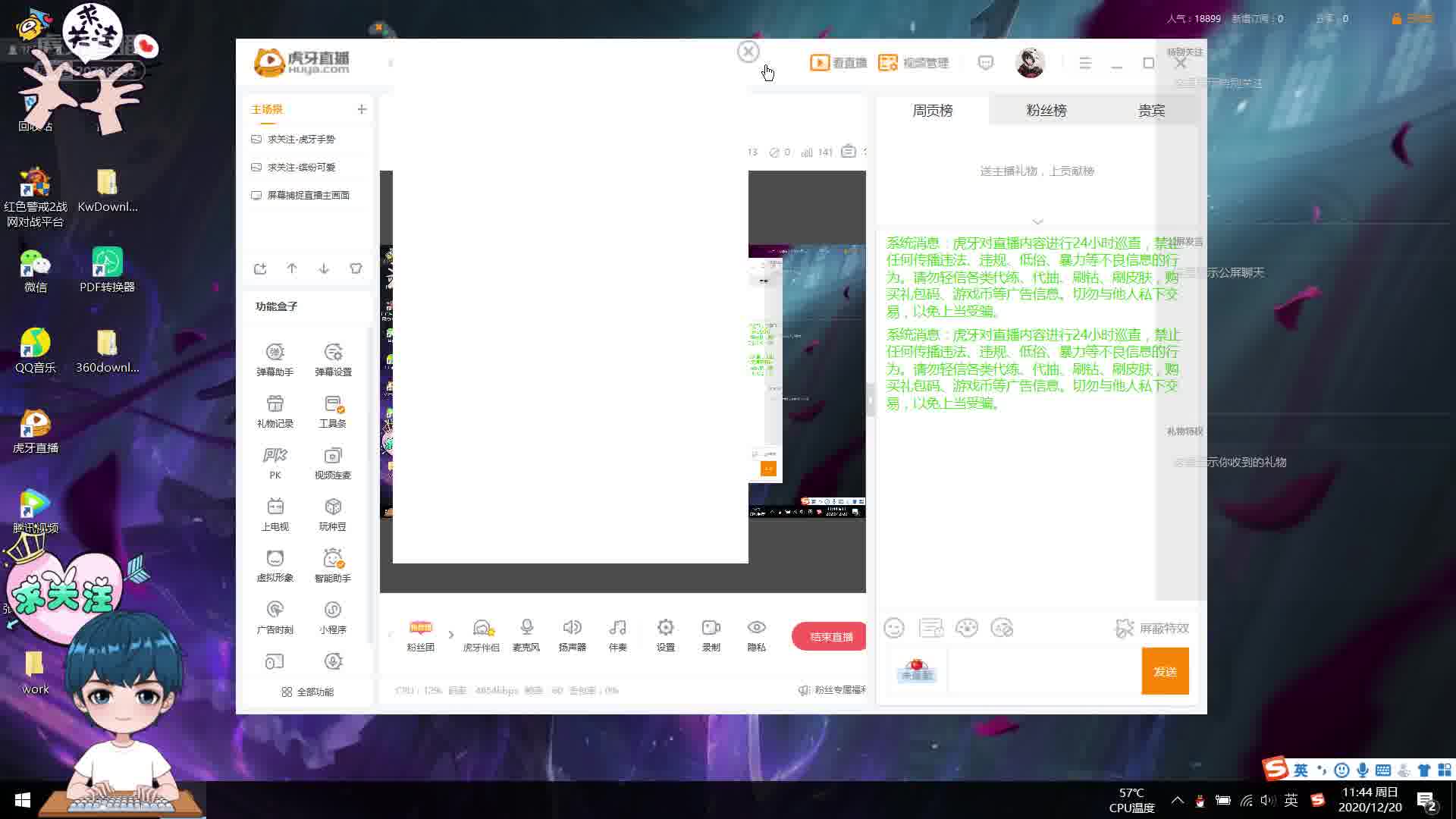Click the export source icon
1456x819 pixels.
(260, 268)
